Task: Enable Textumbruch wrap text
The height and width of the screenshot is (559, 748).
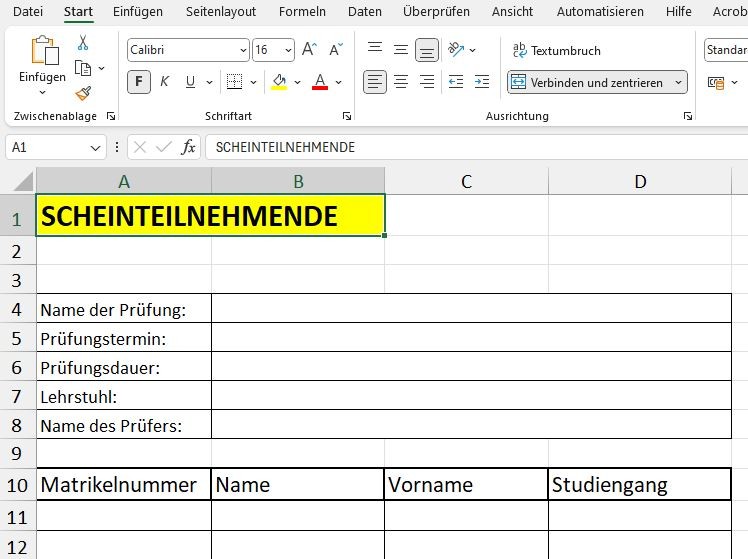Action: pos(557,50)
